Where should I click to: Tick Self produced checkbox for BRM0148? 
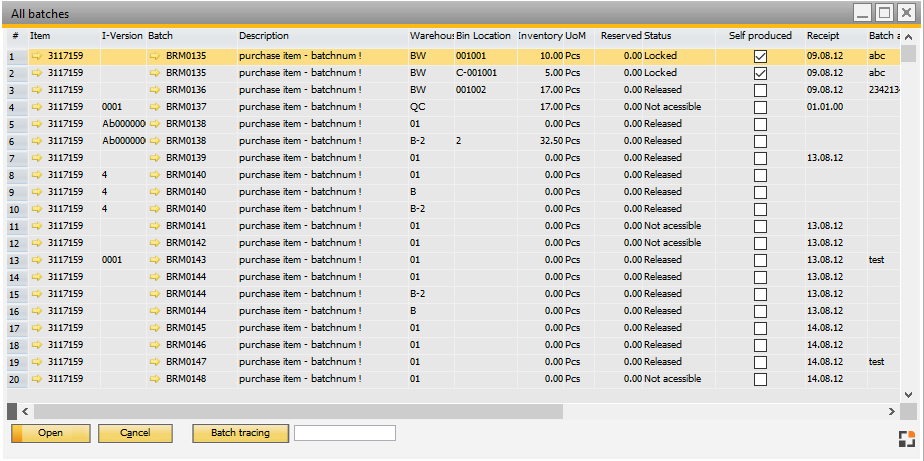[760, 380]
